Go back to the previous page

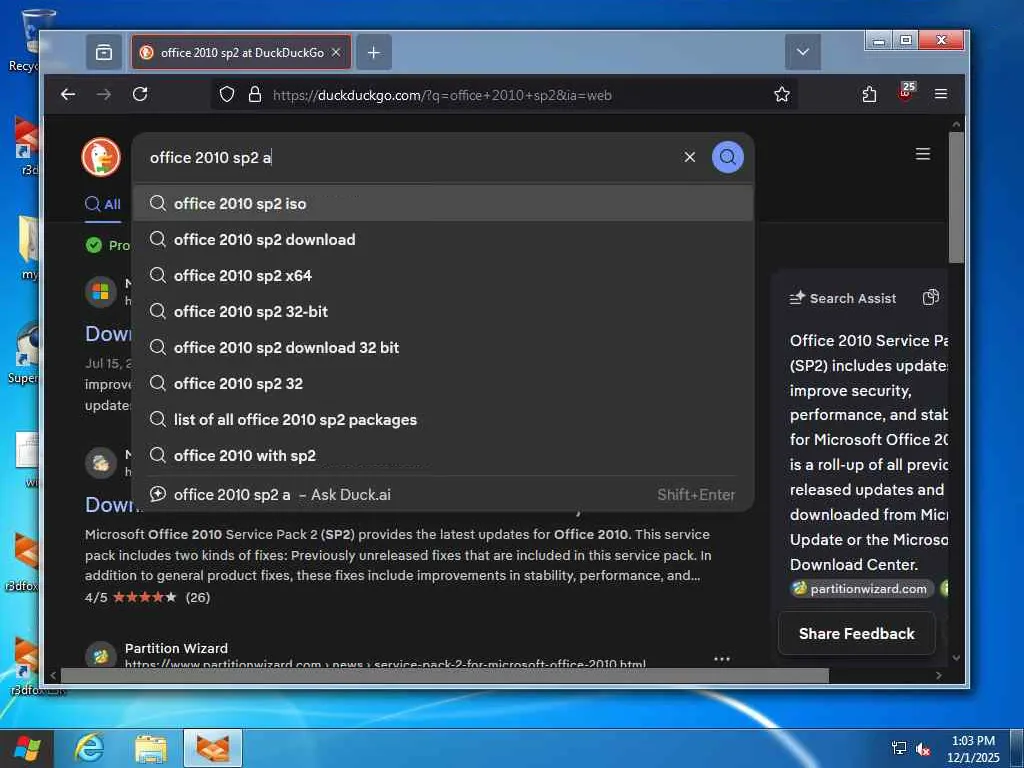68,95
